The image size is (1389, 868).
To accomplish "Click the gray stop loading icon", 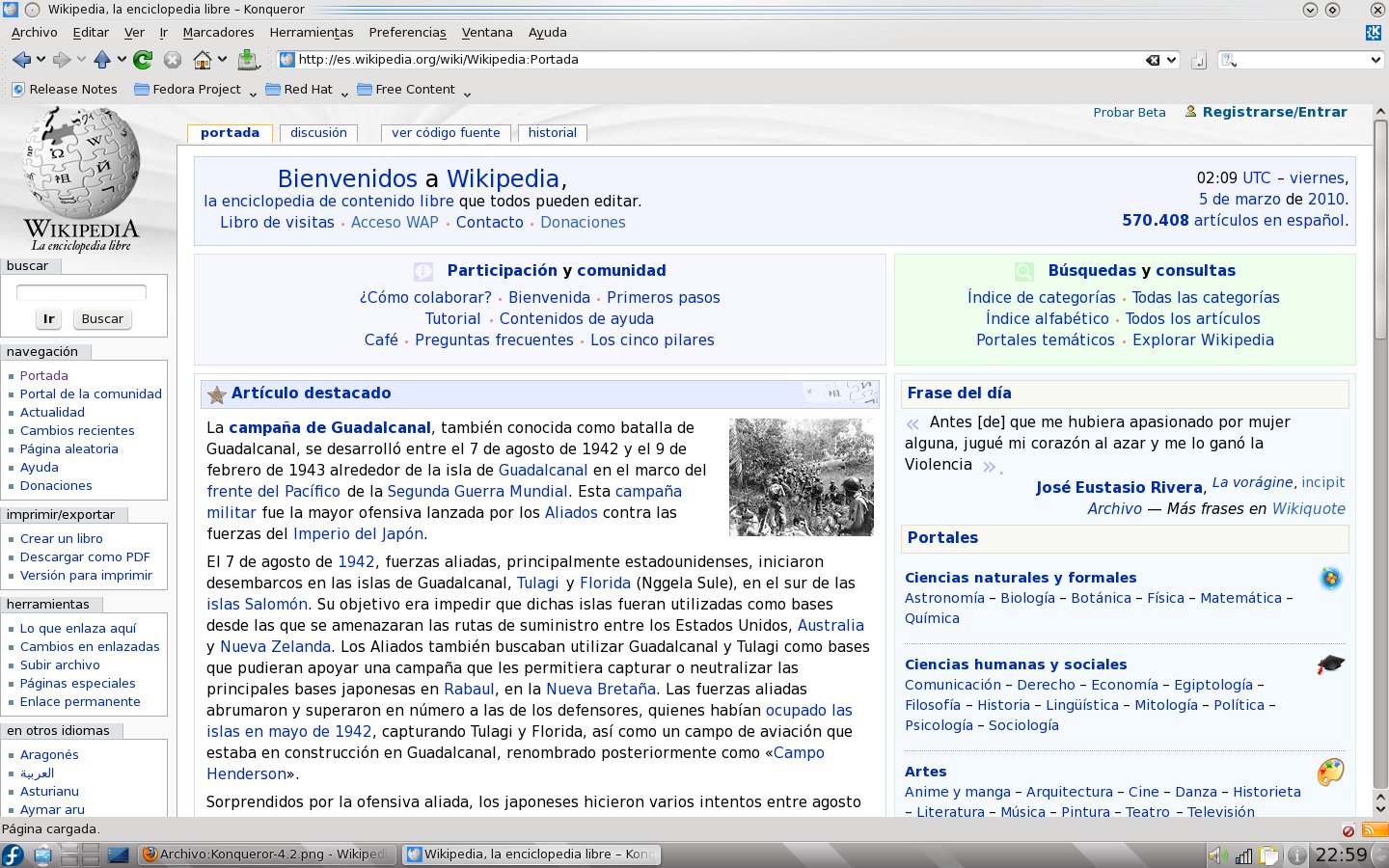I will pyautogui.click(x=173, y=60).
